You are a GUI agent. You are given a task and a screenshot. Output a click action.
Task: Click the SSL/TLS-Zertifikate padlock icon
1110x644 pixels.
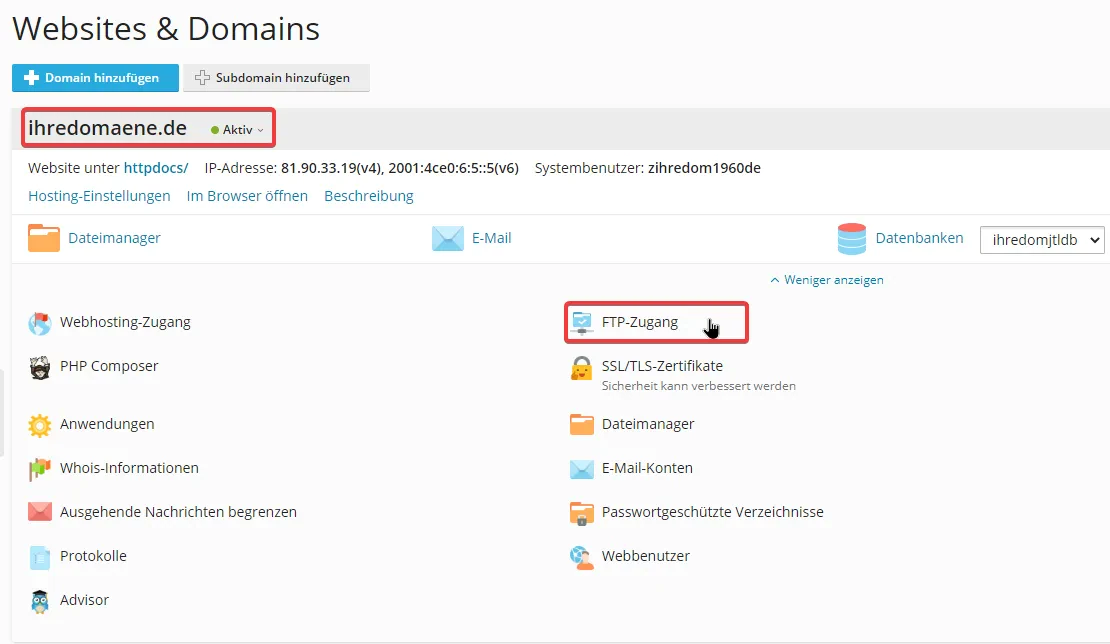tap(582, 368)
